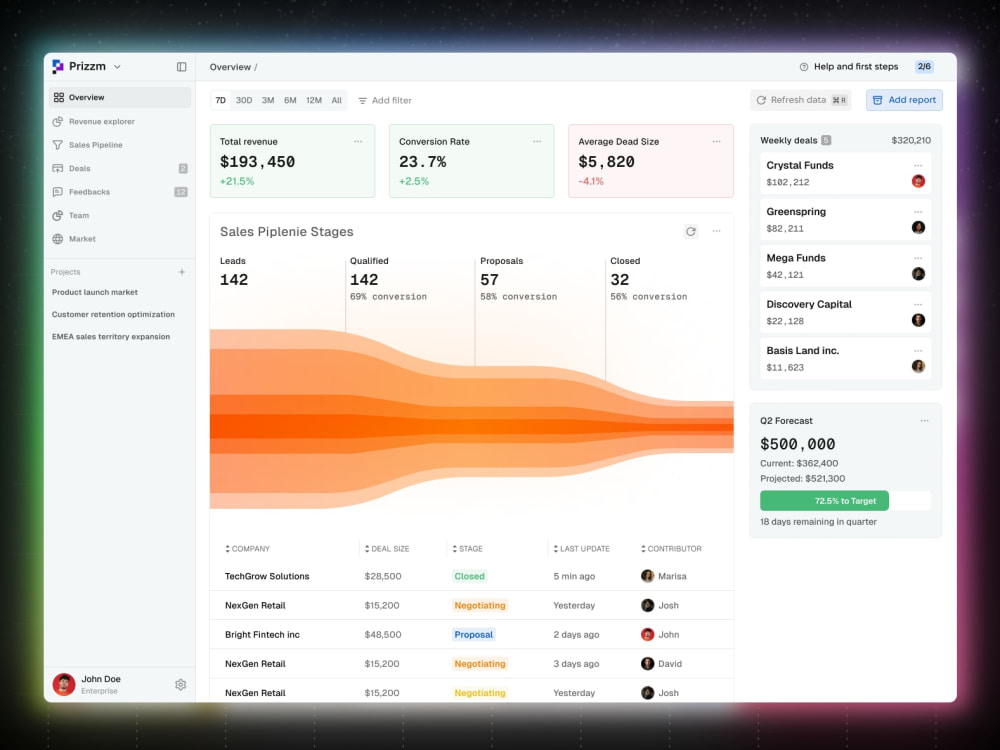Open Overview in the sidebar
Viewport: 1000px width, 750px height.
pos(120,98)
